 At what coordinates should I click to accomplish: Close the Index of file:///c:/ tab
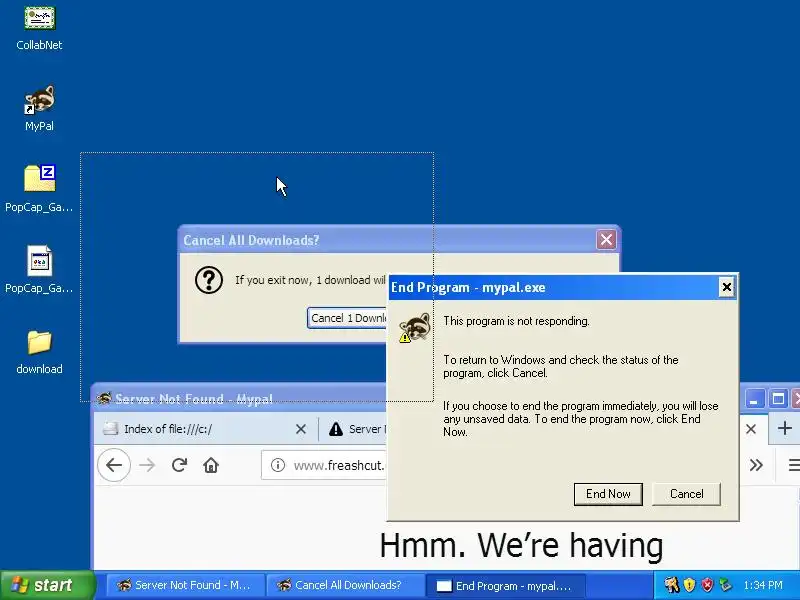(301, 429)
